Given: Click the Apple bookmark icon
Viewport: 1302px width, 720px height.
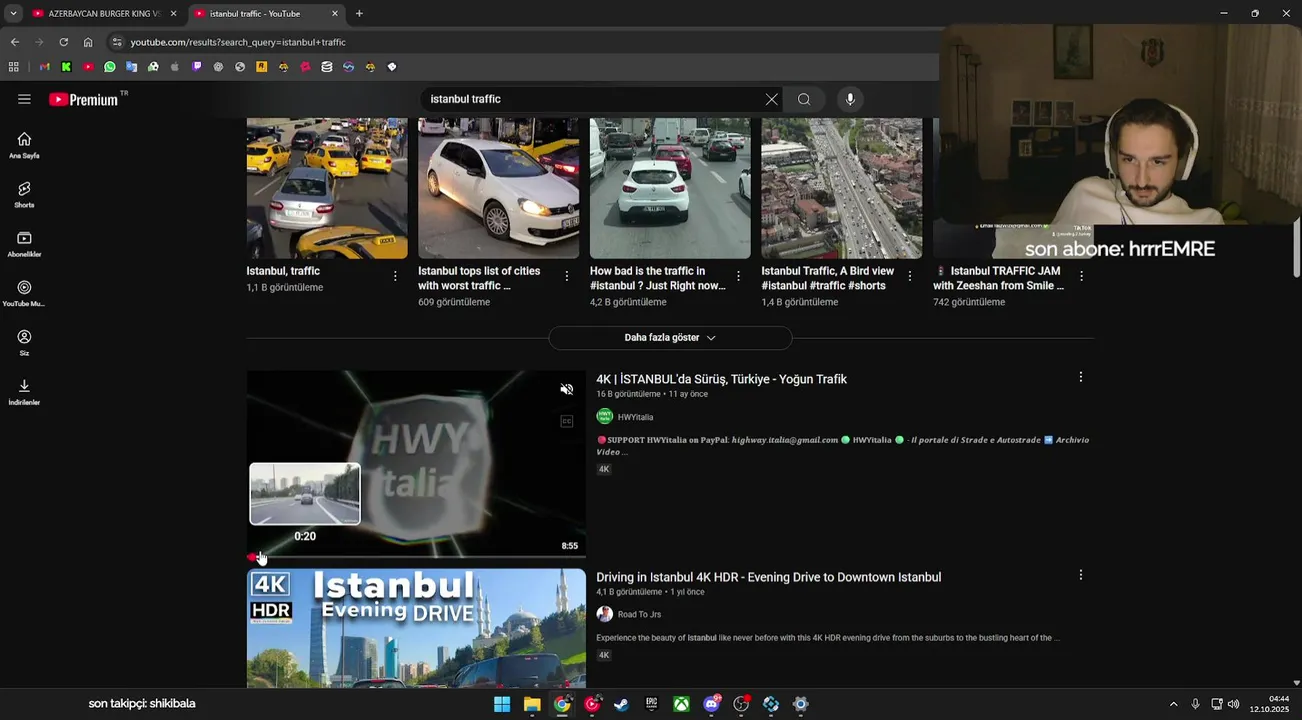Looking at the screenshot, I should 175,67.
